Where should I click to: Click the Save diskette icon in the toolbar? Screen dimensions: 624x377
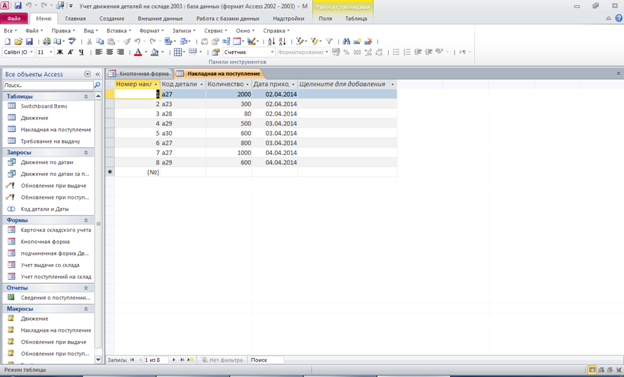[x=29, y=41]
